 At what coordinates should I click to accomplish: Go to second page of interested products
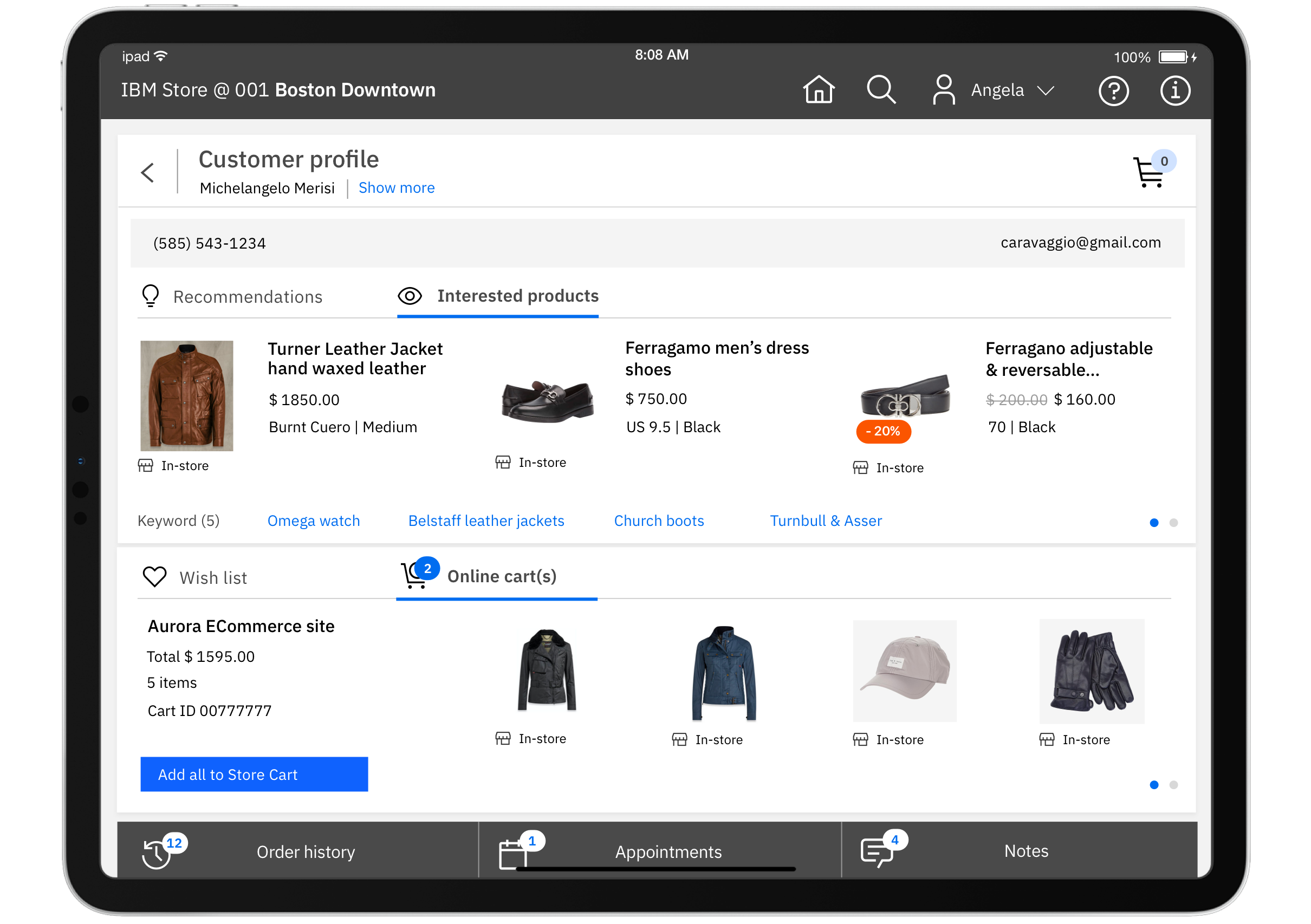coord(1173,523)
